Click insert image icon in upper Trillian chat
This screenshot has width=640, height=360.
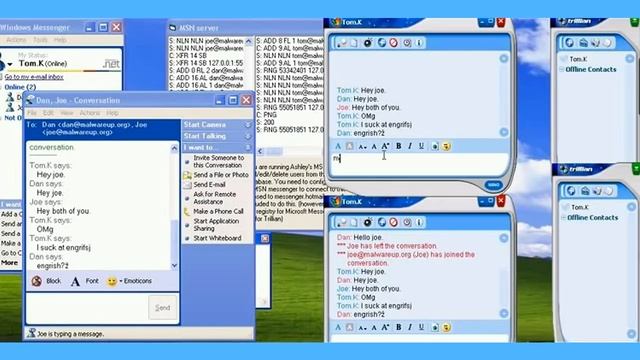coord(435,146)
